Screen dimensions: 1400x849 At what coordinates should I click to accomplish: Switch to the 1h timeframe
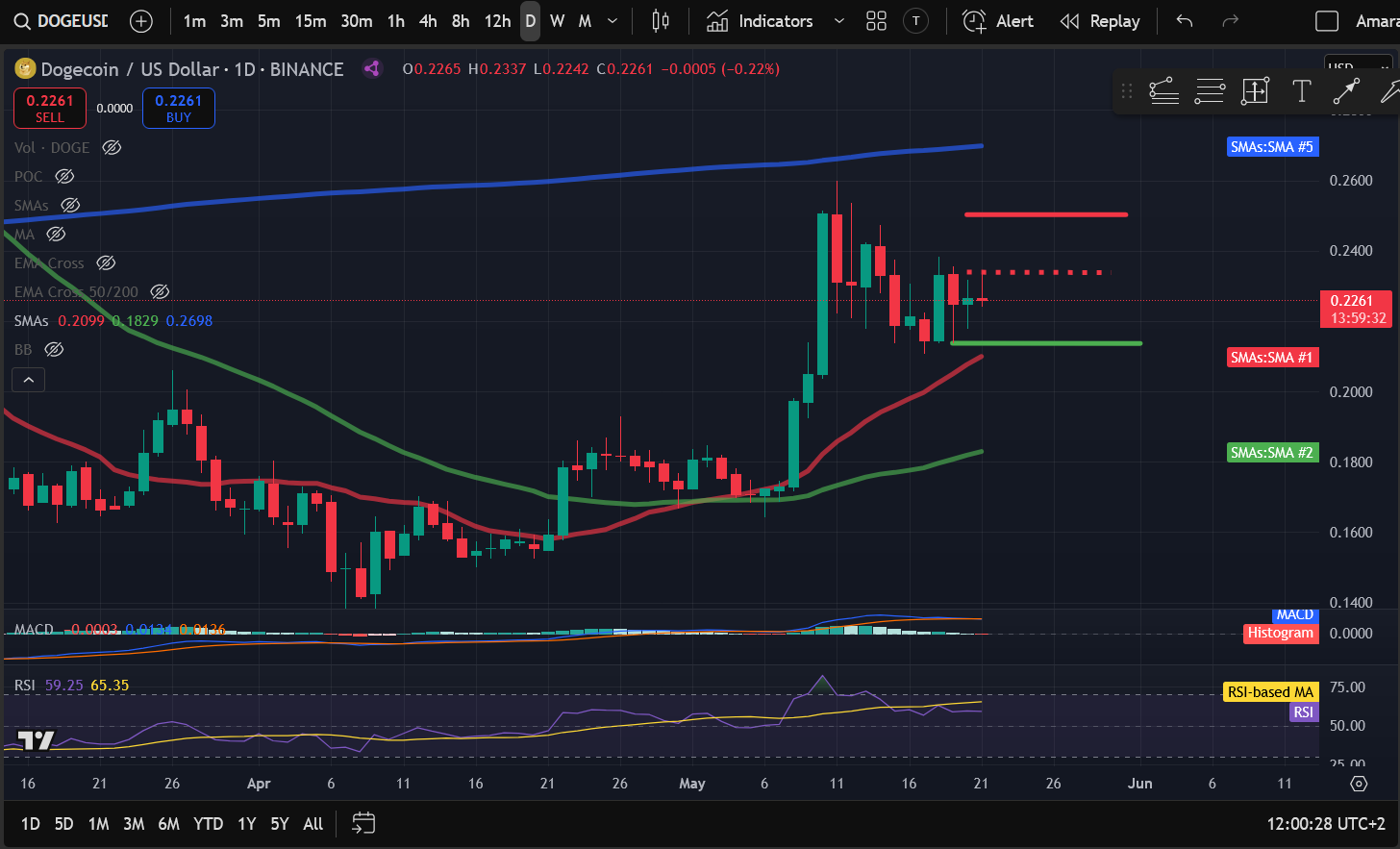[x=396, y=21]
